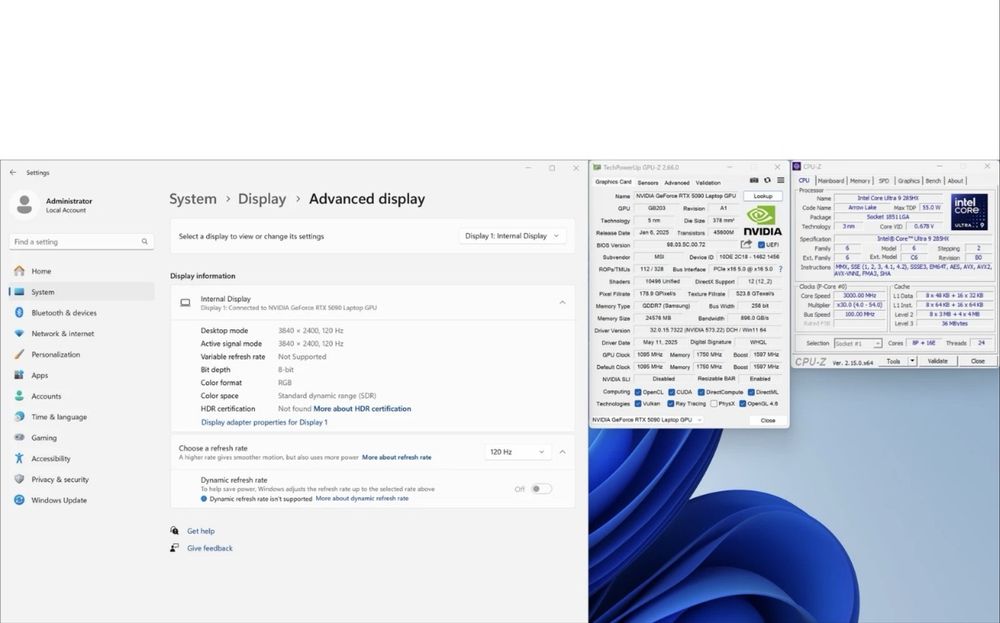Image resolution: width=1000 pixels, height=623 pixels.
Task: Switch to About tab in CPU-Z
Action: click(955, 180)
